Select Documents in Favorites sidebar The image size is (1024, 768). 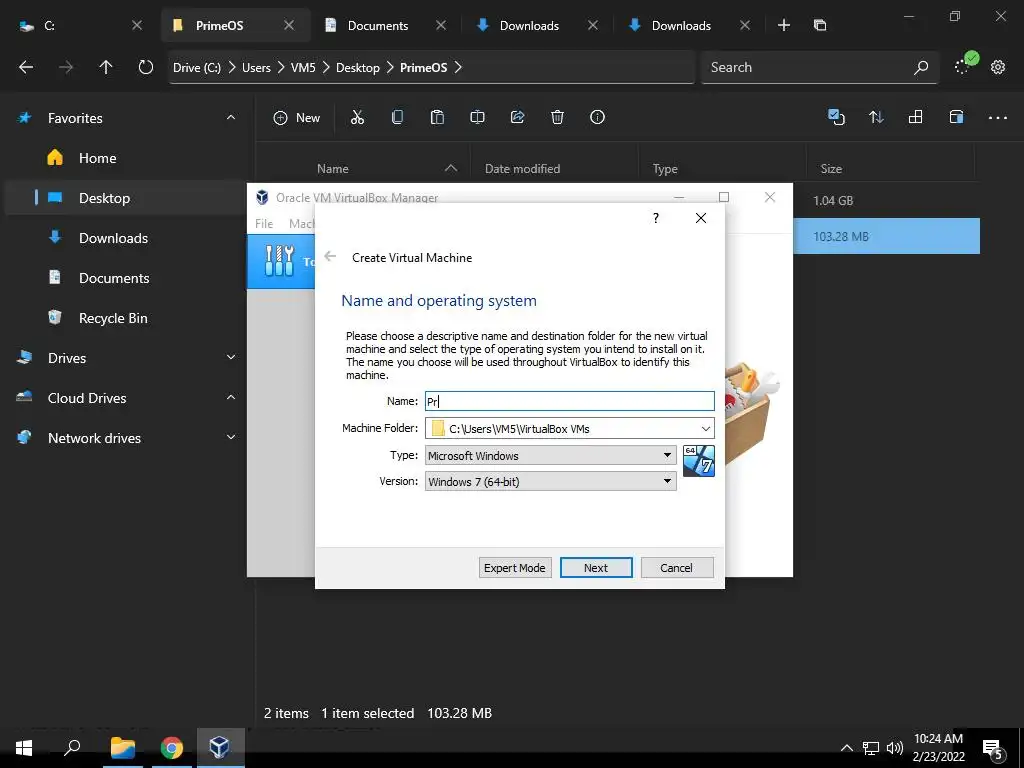pyautogui.click(x=114, y=278)
